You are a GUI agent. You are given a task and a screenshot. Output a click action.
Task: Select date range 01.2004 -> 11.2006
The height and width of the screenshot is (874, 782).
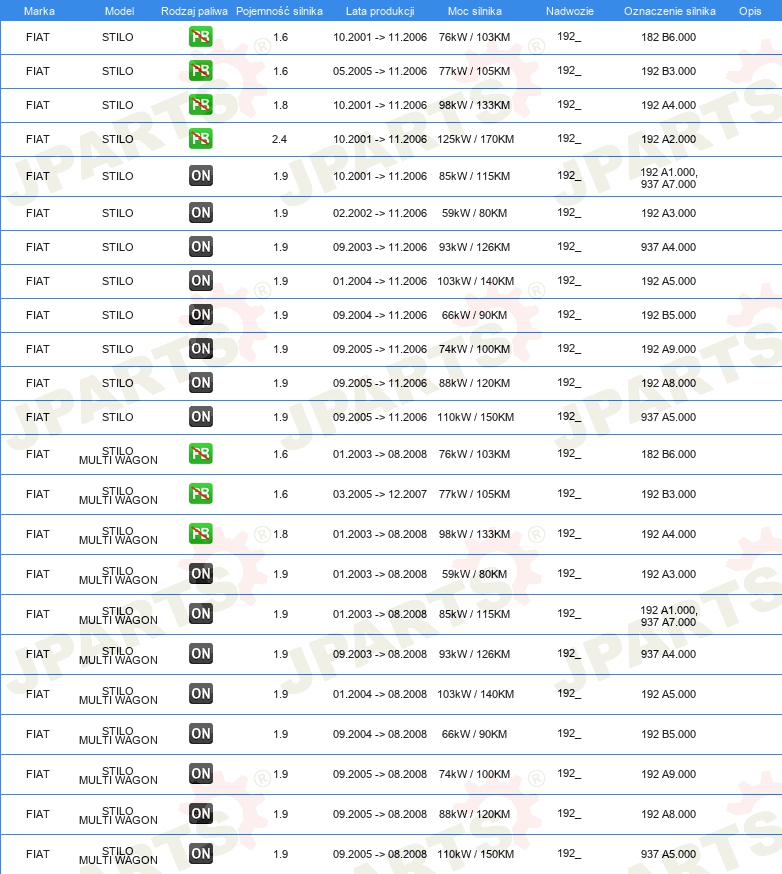(380, 281)
